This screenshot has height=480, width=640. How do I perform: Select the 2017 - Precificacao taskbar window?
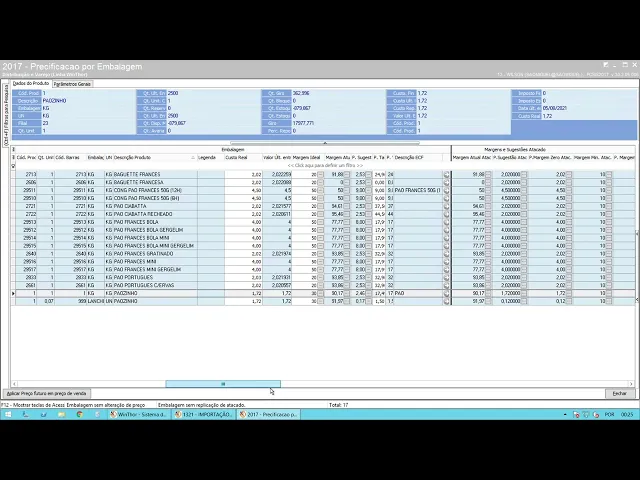[269, 414]
